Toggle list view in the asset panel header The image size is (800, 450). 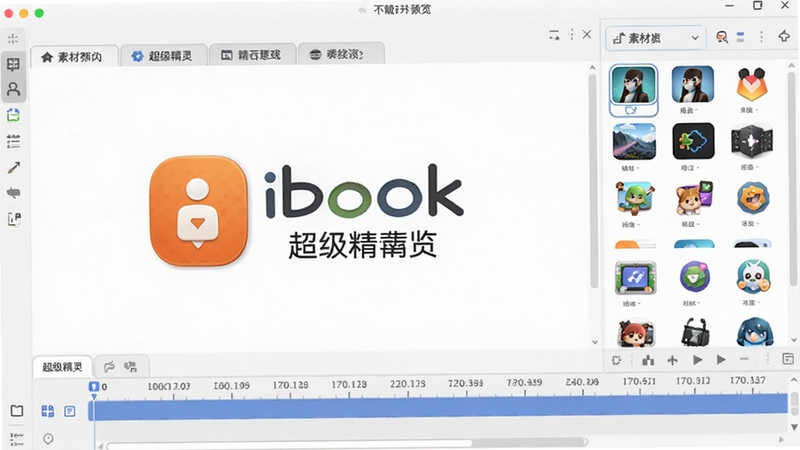tap(740, 37)
